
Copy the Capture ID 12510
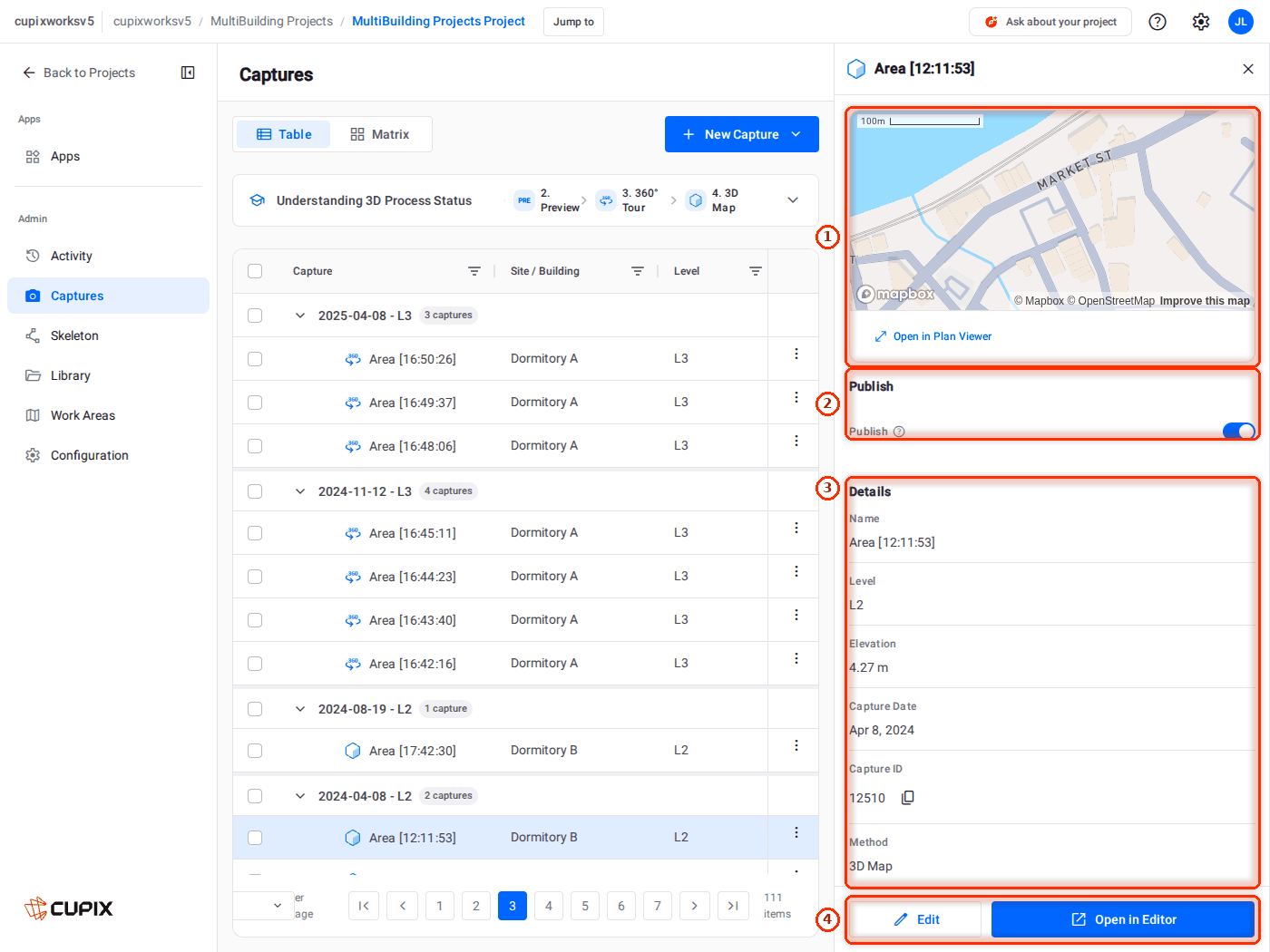click(x=907, y=798)
